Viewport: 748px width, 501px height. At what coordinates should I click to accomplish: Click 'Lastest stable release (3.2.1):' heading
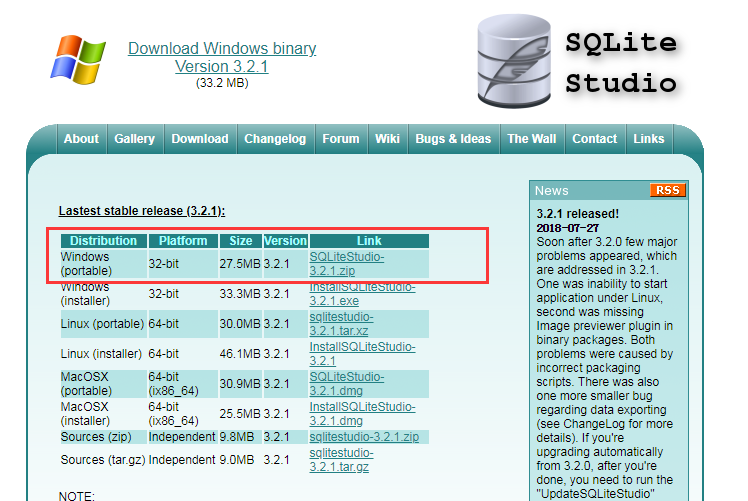[x=142, y=211]
